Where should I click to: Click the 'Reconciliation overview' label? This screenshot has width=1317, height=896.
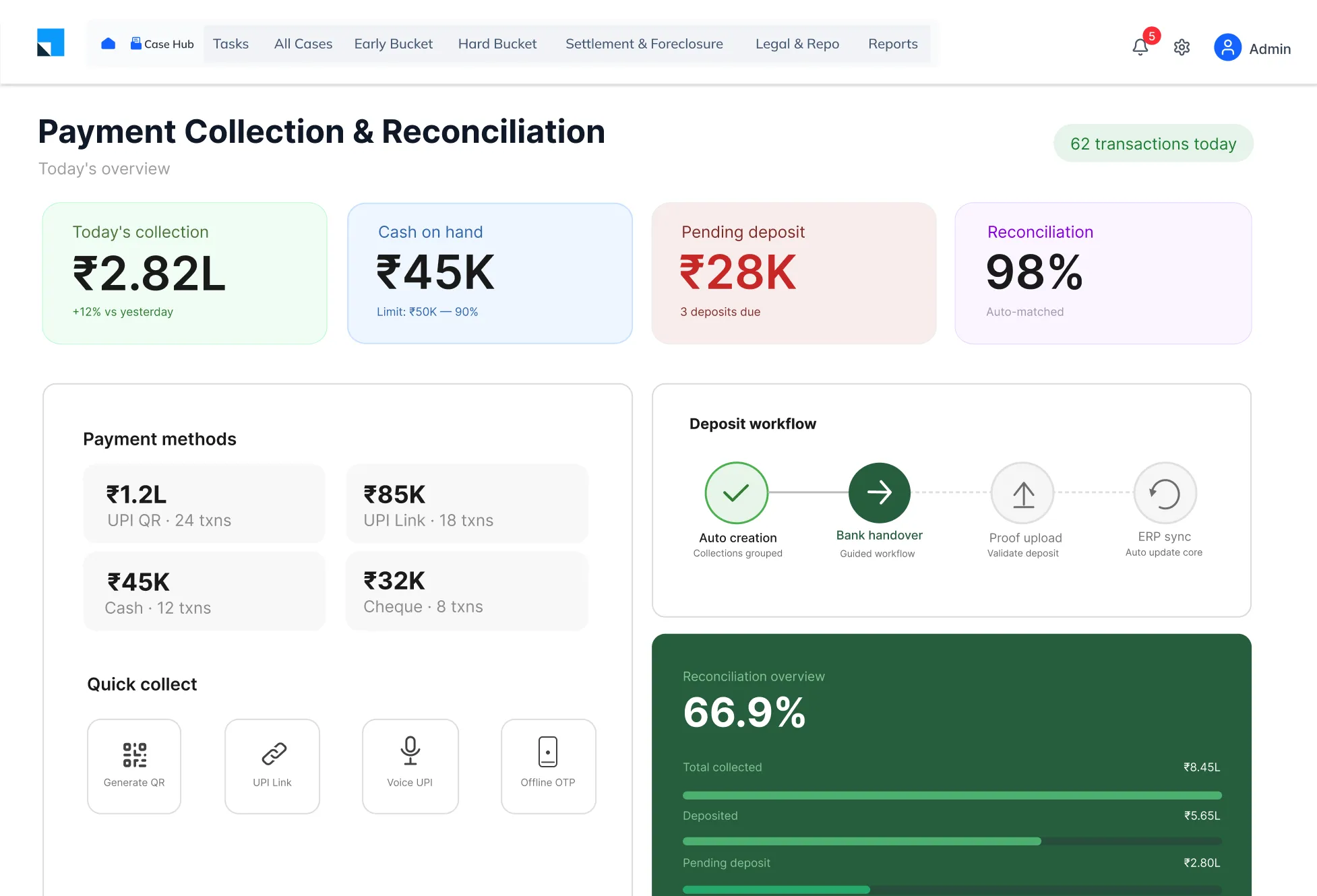point(754,676)
